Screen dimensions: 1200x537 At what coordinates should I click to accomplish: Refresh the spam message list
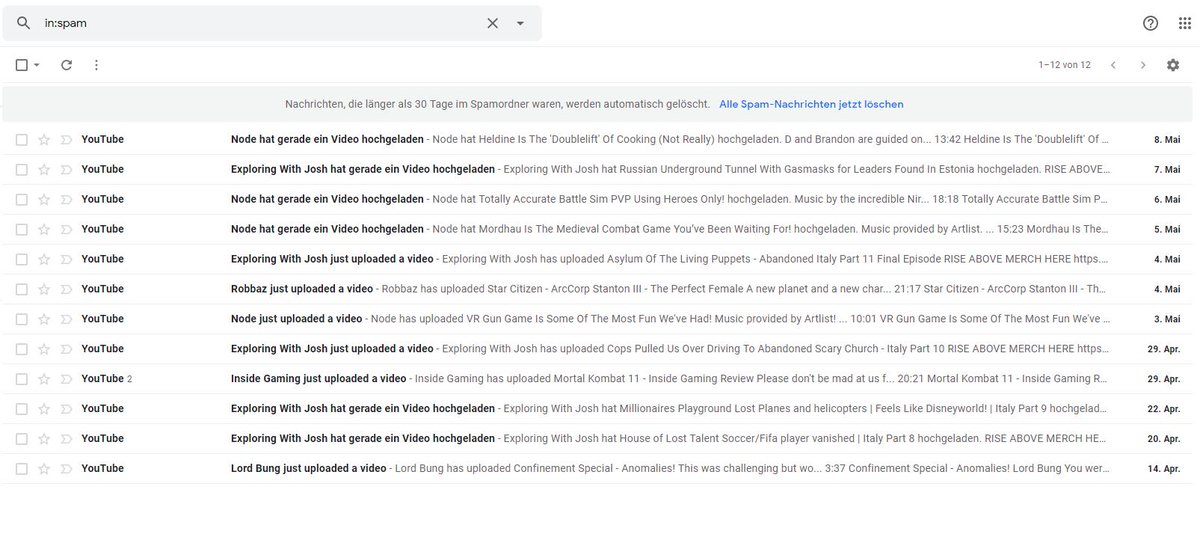(x=66, y=65)
